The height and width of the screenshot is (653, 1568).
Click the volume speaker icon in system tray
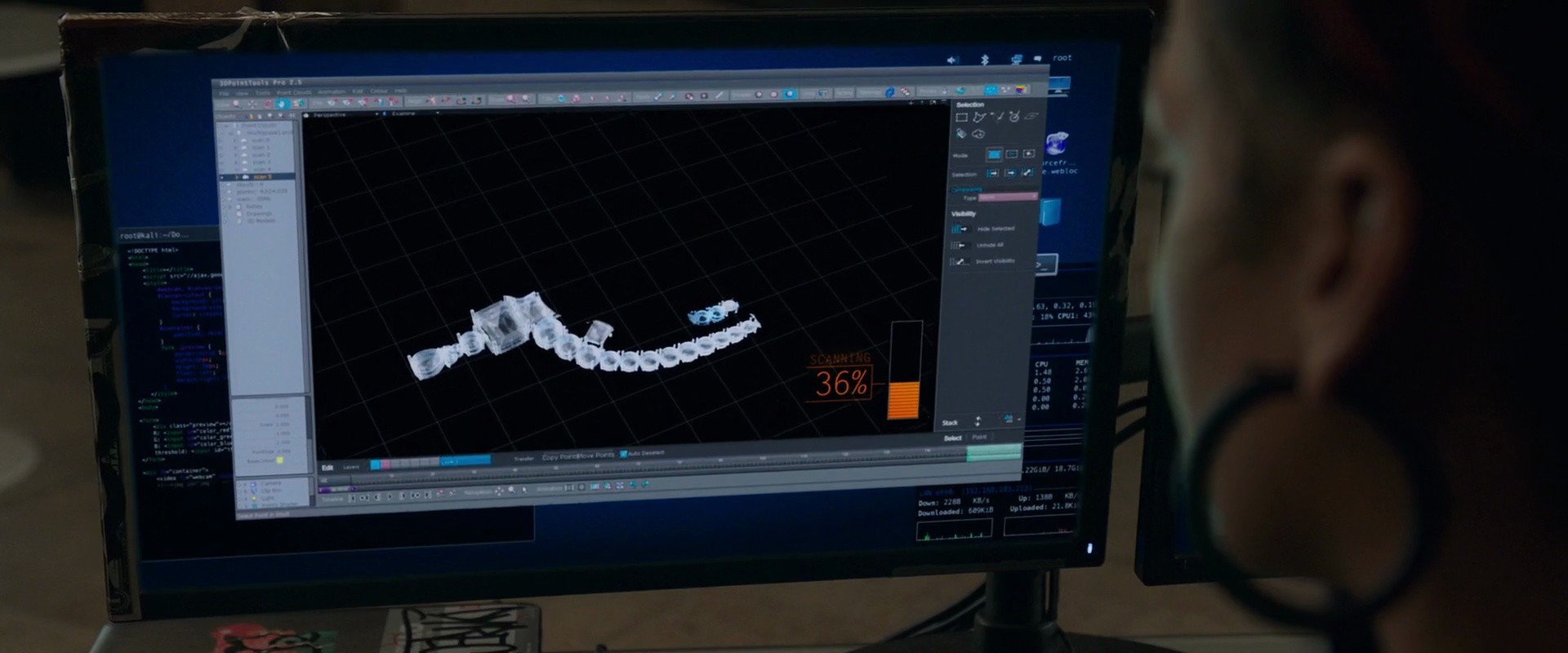click(952, 60)
